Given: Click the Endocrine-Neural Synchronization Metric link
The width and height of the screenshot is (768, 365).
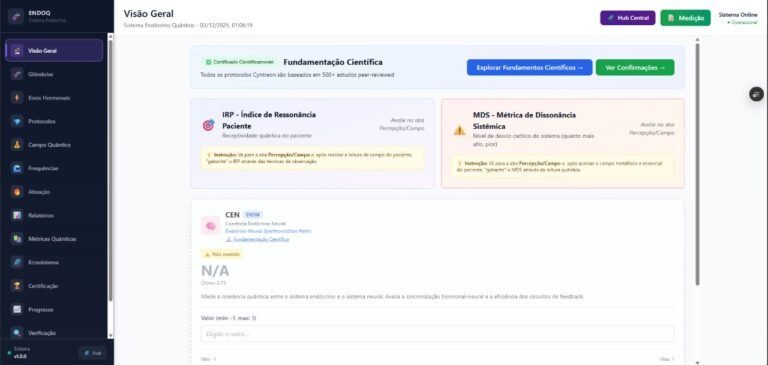Looking at the screenshot, I should (268, 231).
